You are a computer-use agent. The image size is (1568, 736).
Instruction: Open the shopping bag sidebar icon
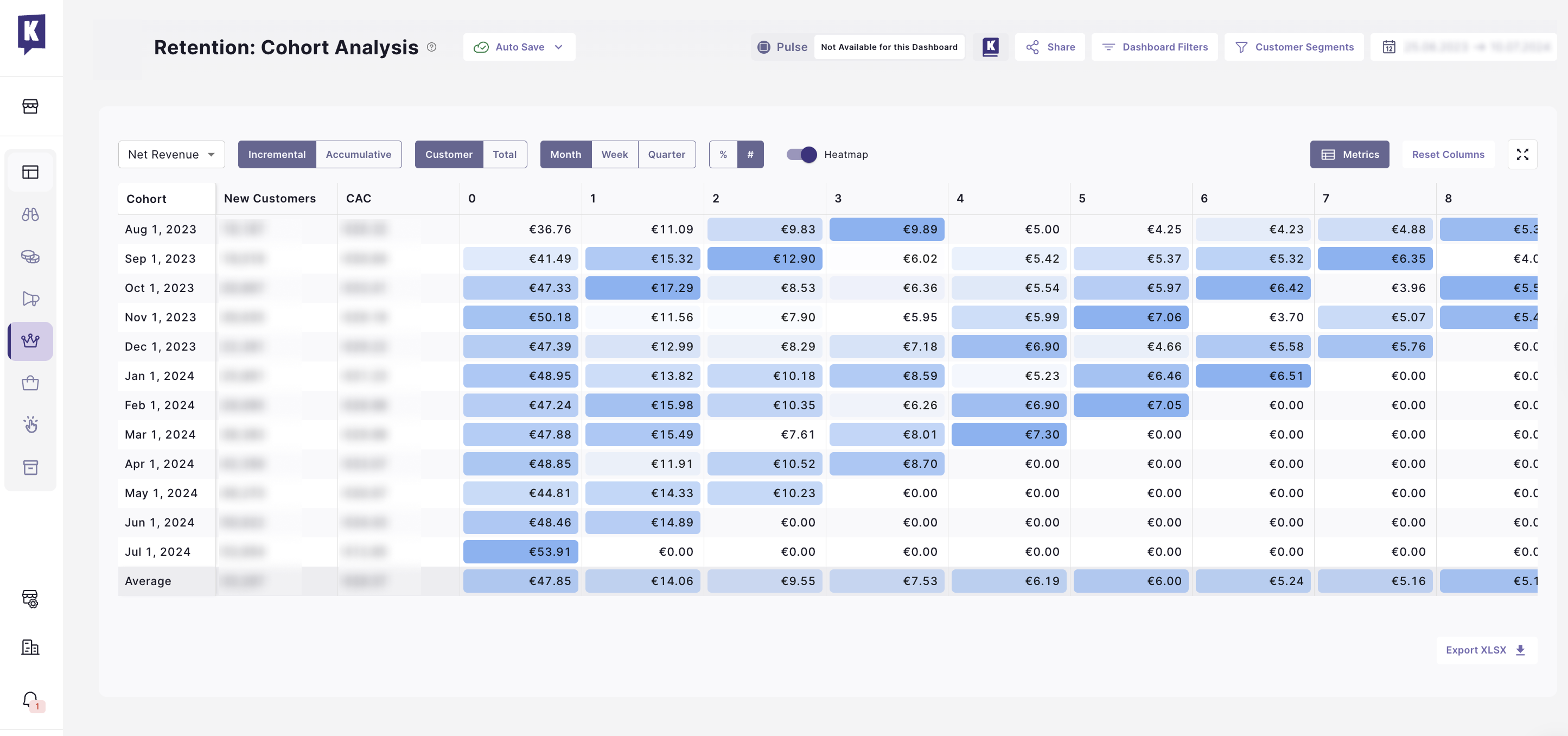(30, 383)
